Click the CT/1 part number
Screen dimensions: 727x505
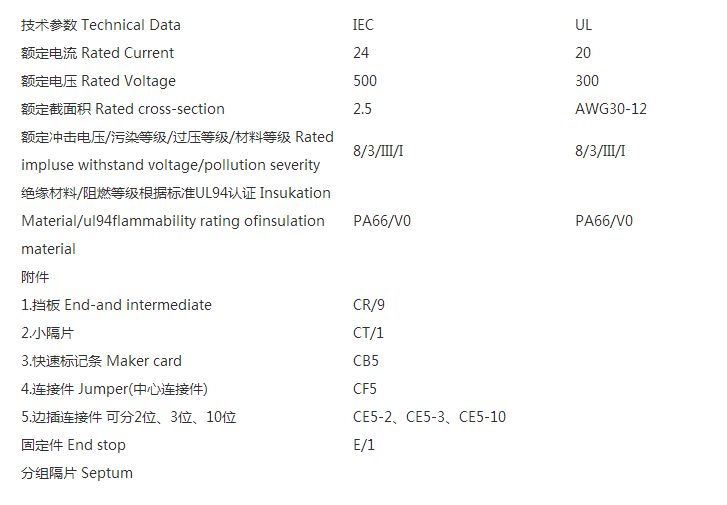tap(368, 333)
